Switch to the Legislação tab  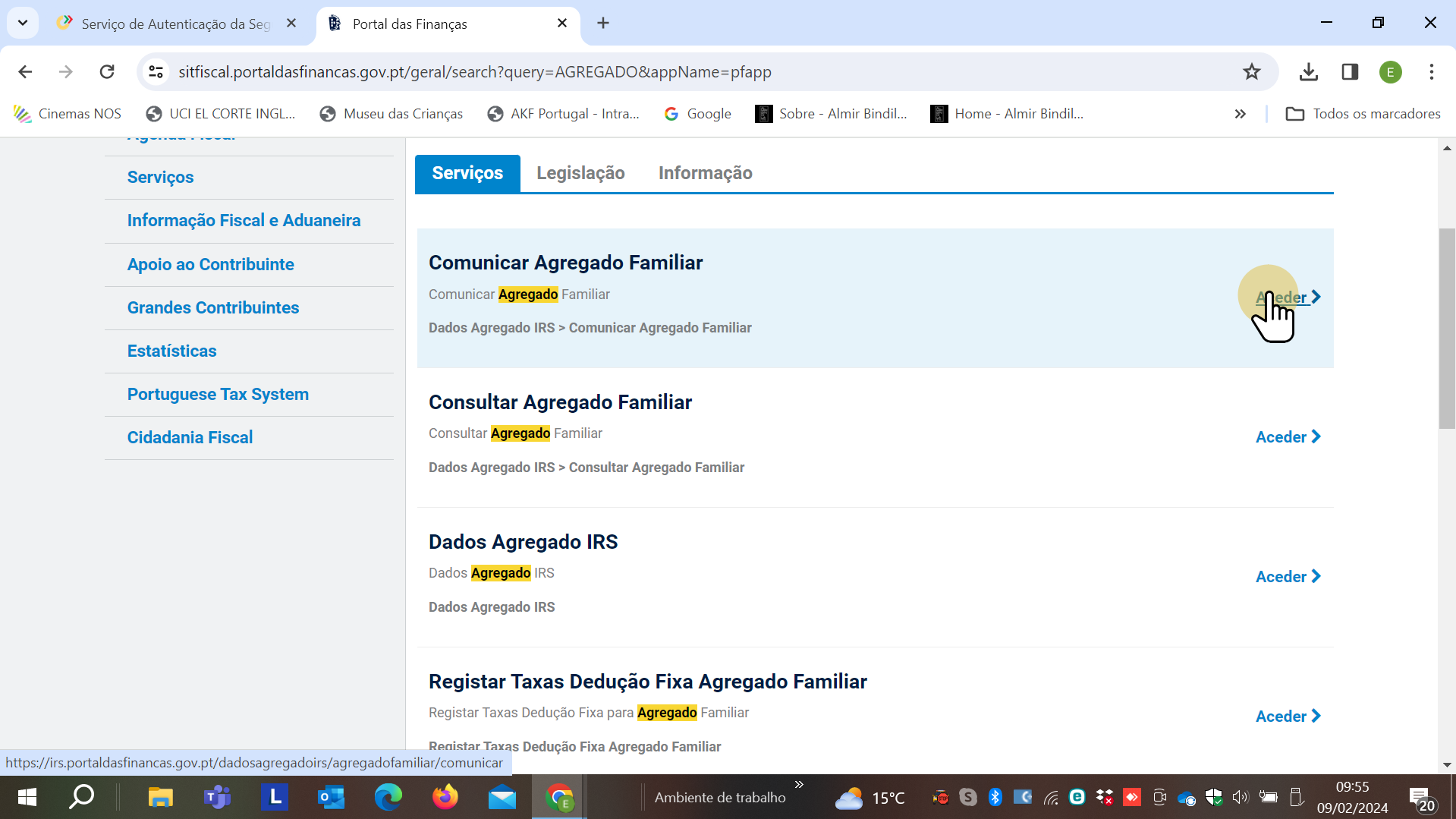click(580, 173)
